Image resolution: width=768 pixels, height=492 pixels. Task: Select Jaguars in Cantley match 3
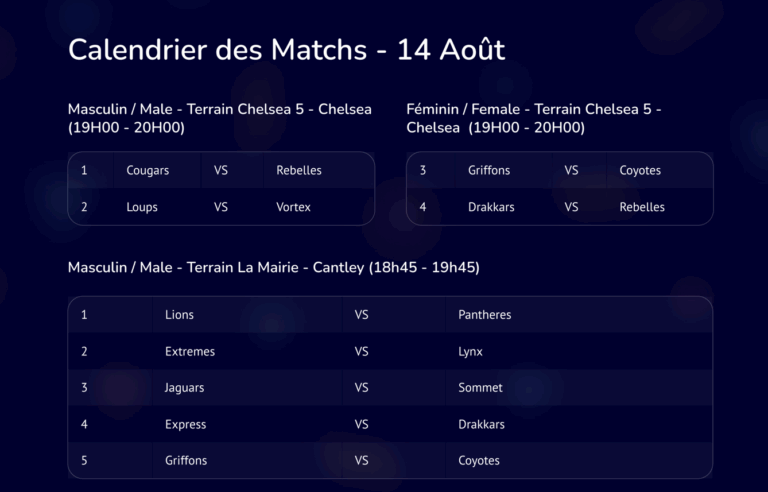click(184, 388)
